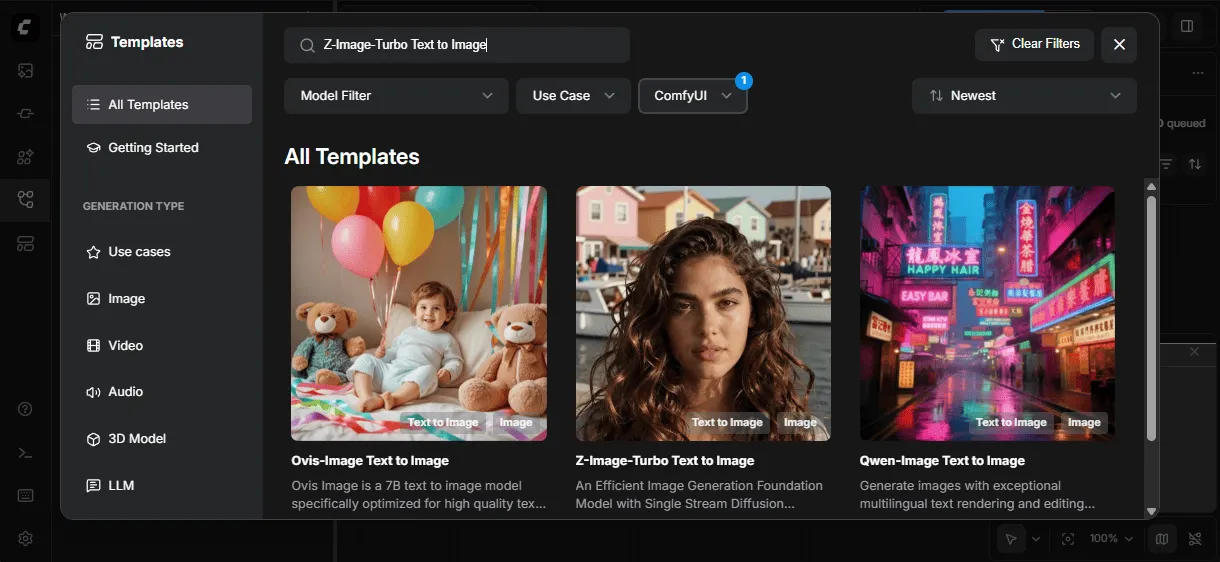The image size is (1220, 562).
Task: Open the Ovis-Image template thumbnail
Action: coord(419,313)
